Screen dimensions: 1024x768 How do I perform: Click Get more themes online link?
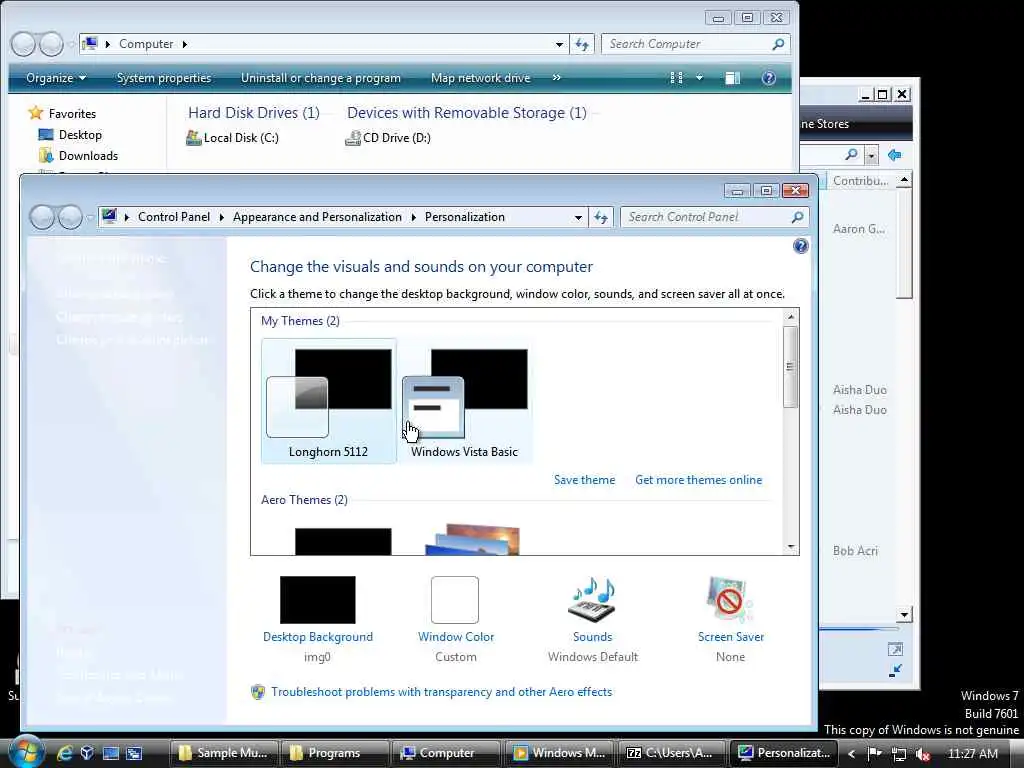[x=698, y=480]
